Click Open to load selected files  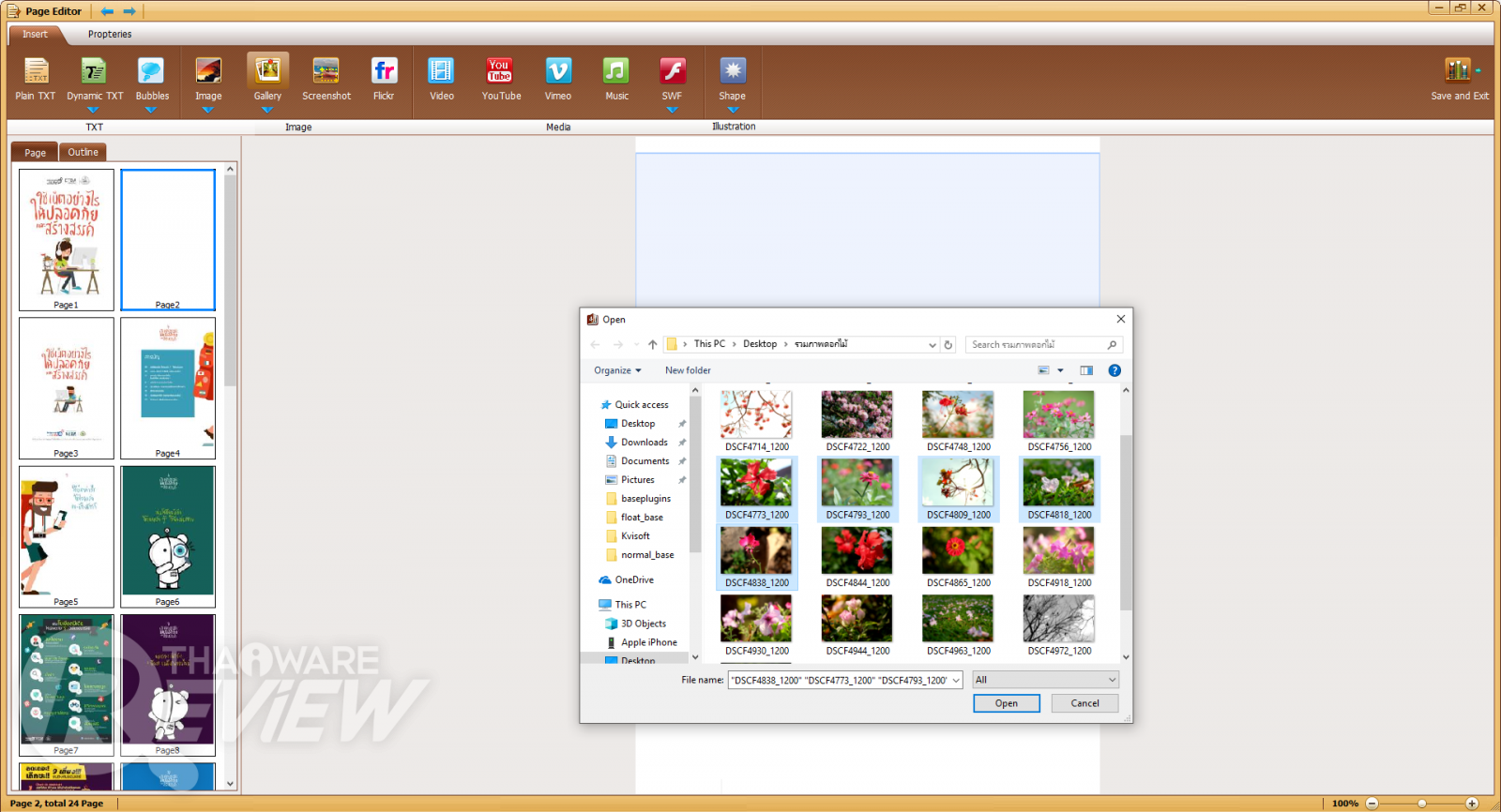tap(1007, 703)
